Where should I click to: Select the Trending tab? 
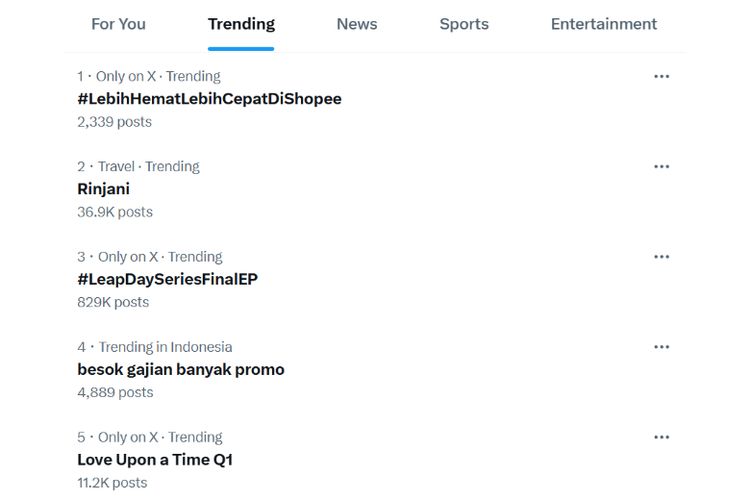pos(241,24)
